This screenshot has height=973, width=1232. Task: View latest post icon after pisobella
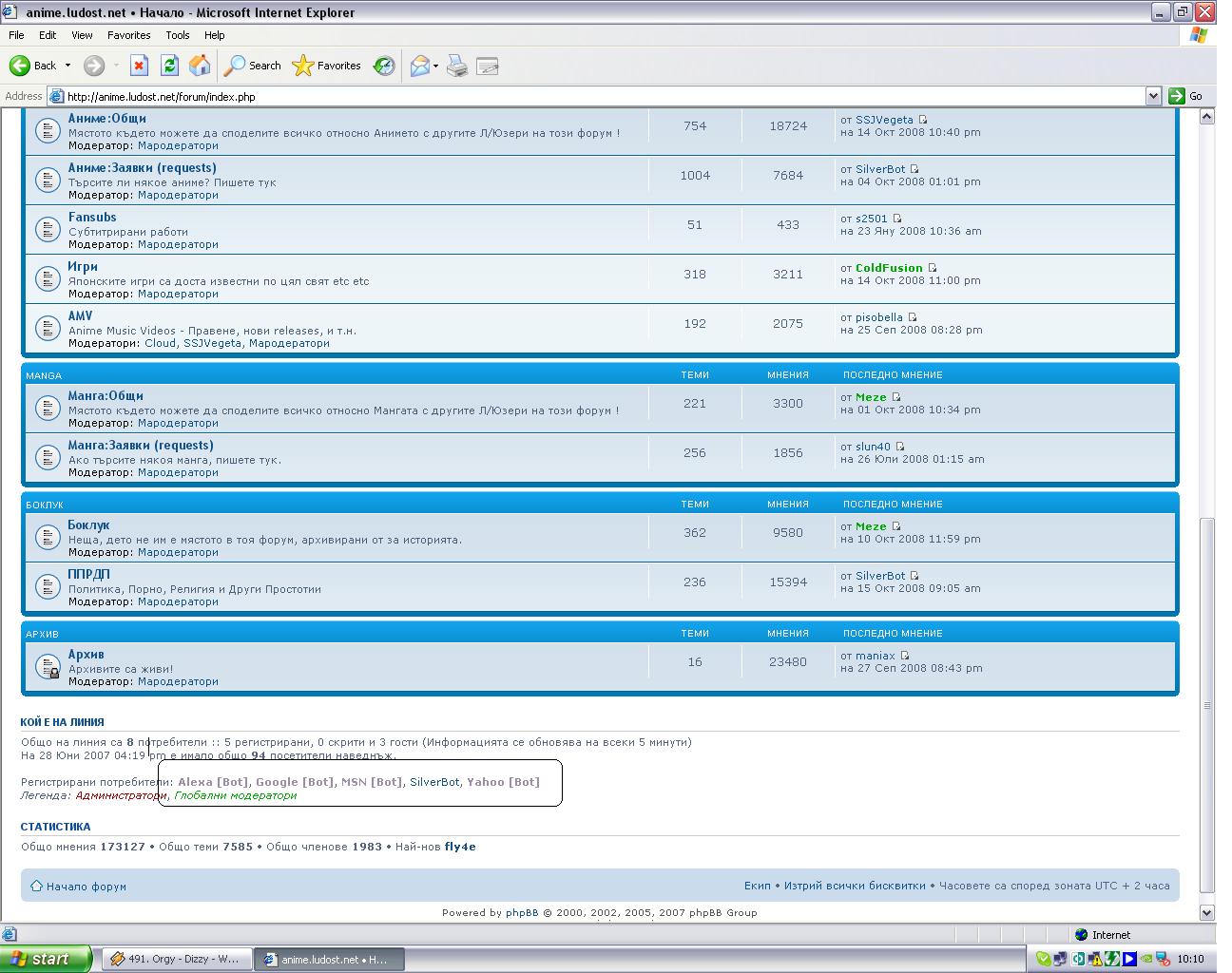912,317
